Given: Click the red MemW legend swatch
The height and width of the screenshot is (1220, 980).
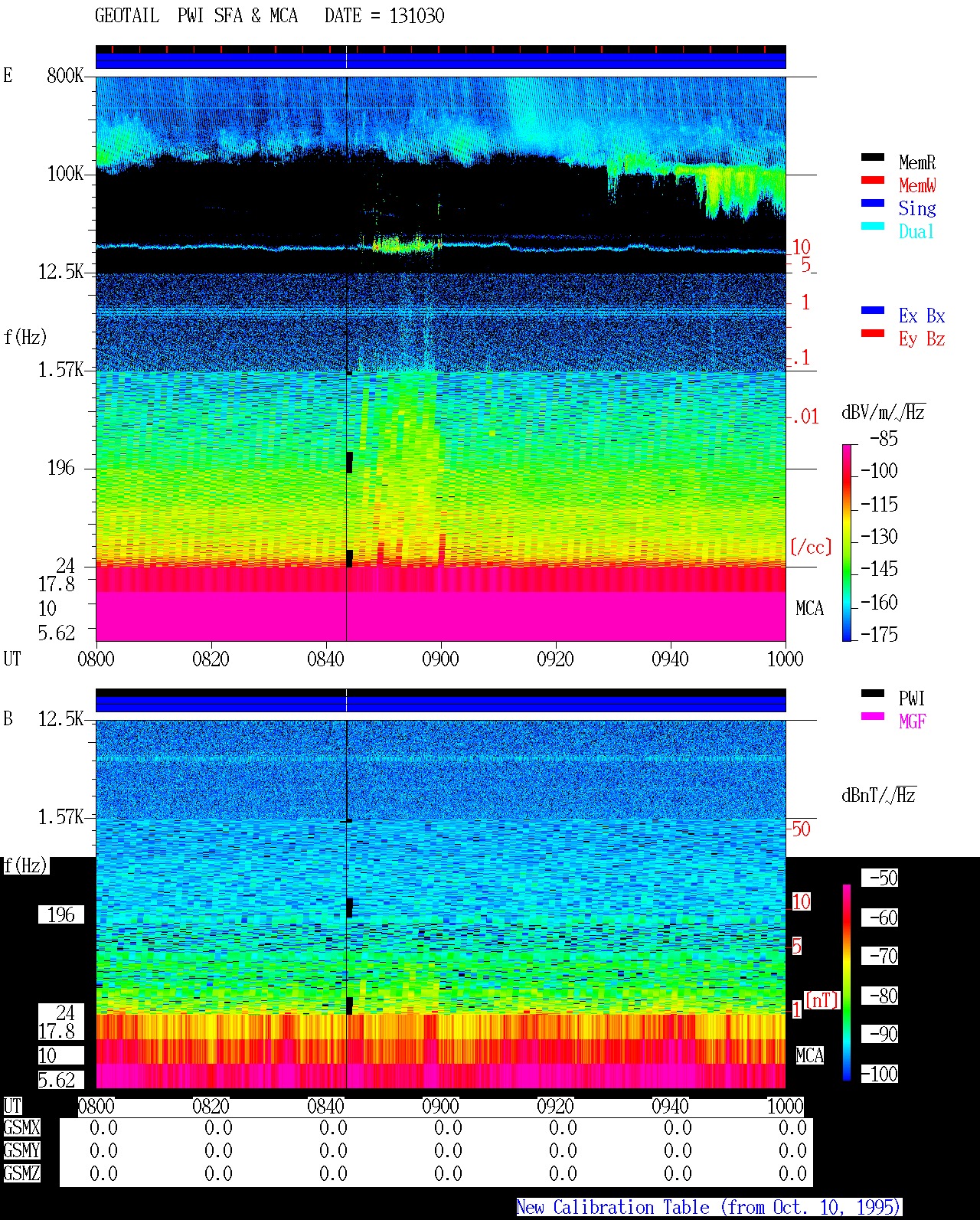Looking at the screenshot, I should [873, 181].
